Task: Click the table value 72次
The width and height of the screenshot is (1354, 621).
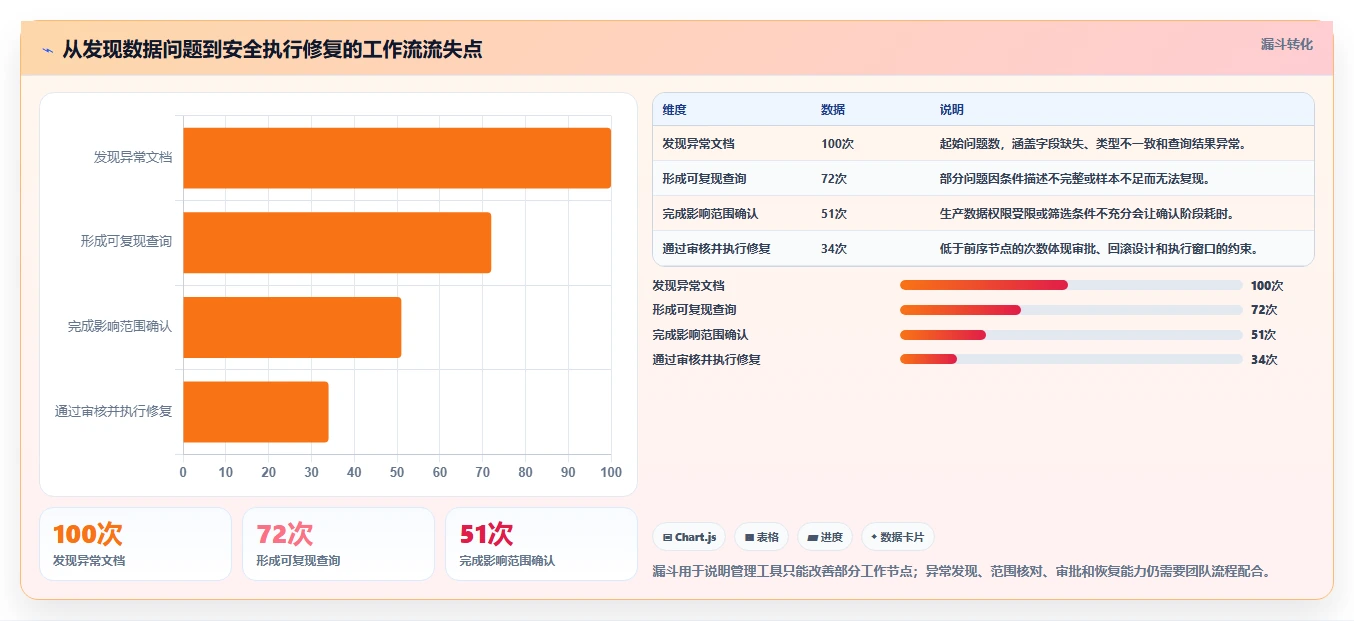Action: (834, 179)
